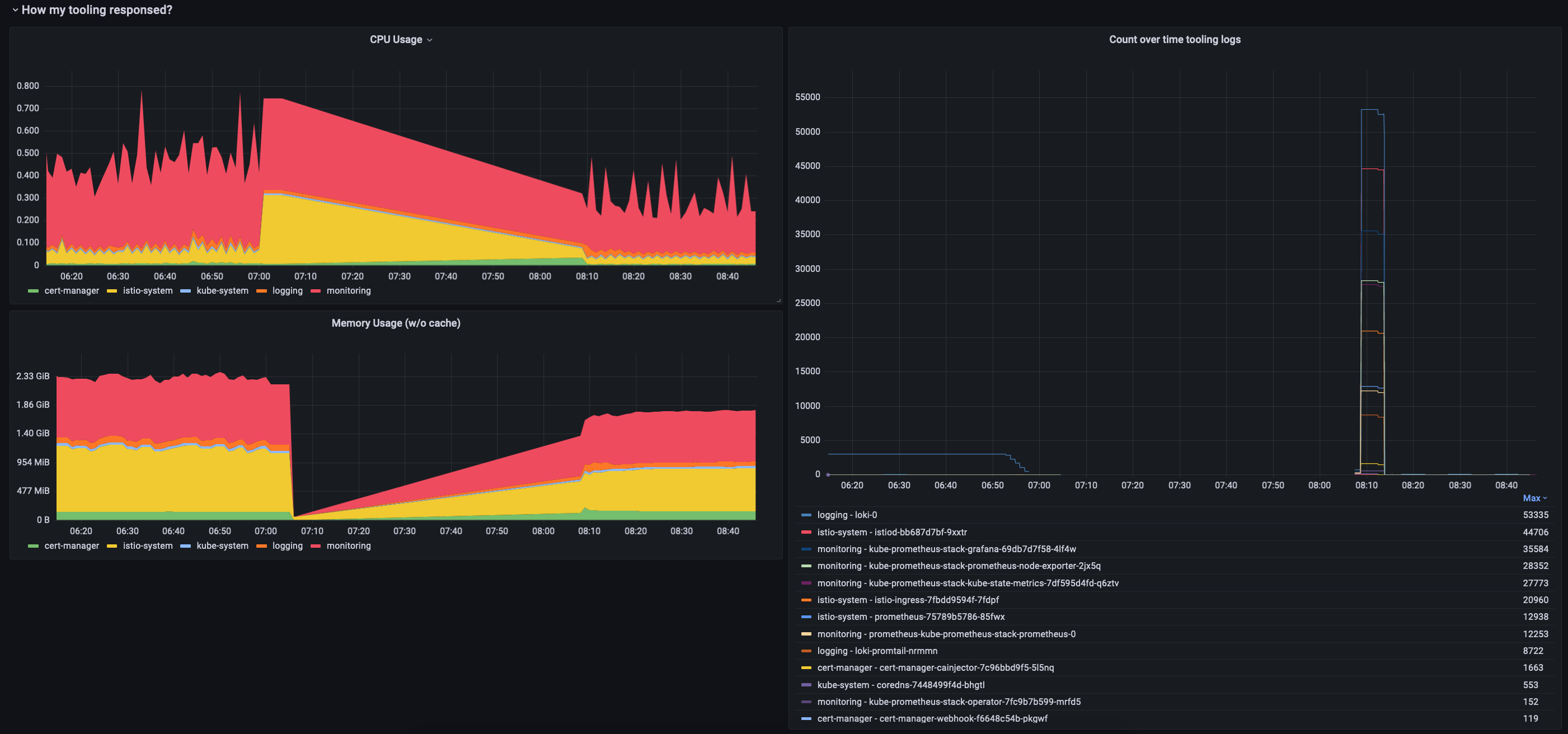Viewport: 1568px width, 734px height.
Task: Click max value 35584 for grafana pod
Action: [x=1535, y=549]
